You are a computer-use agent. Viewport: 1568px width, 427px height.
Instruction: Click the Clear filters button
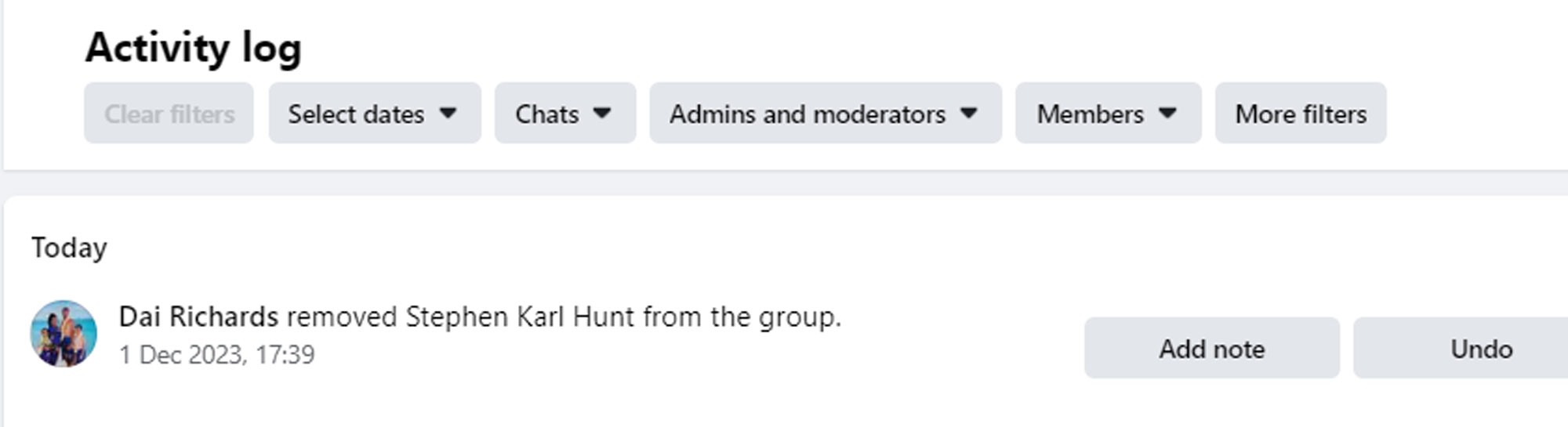(x=169, y=114)
